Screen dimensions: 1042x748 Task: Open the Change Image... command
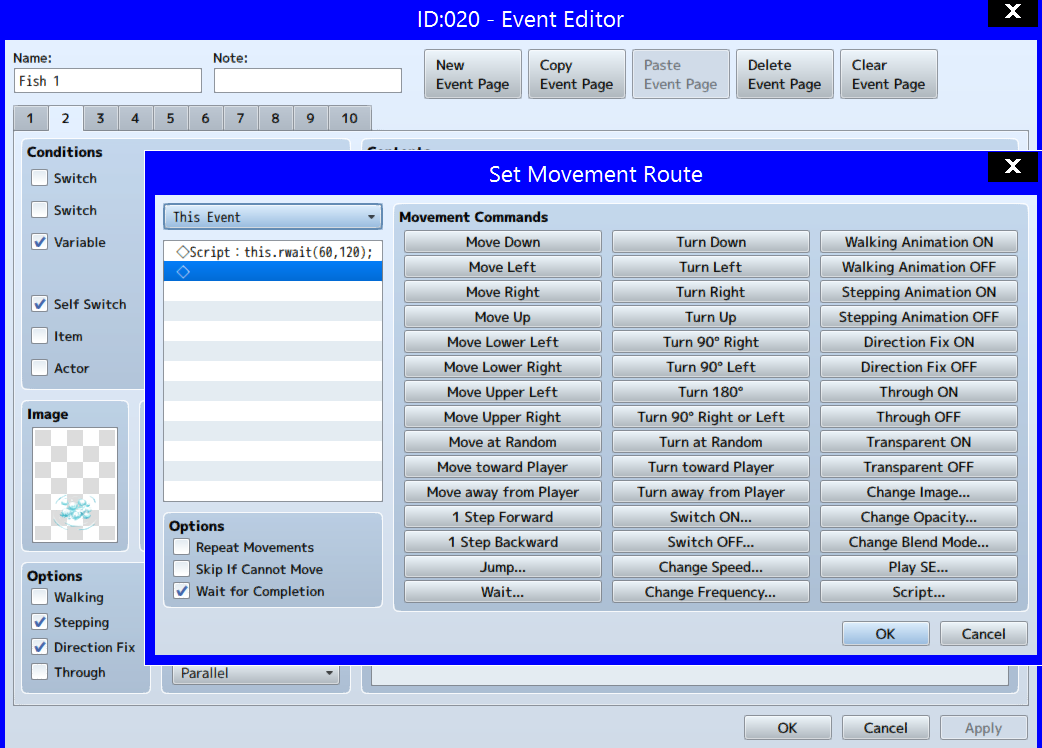click(x=918, y=492)
